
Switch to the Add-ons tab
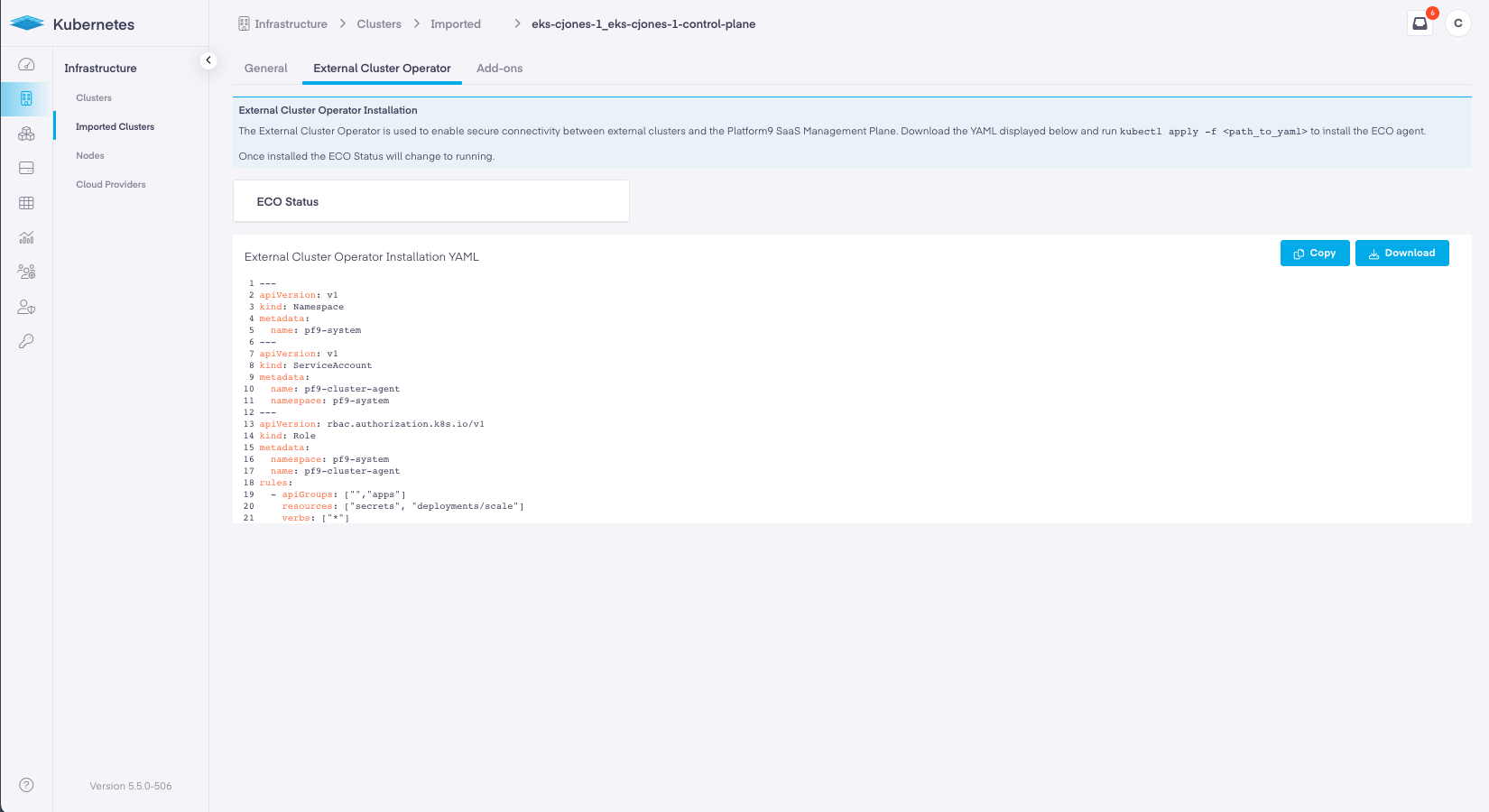pos(499,69)
